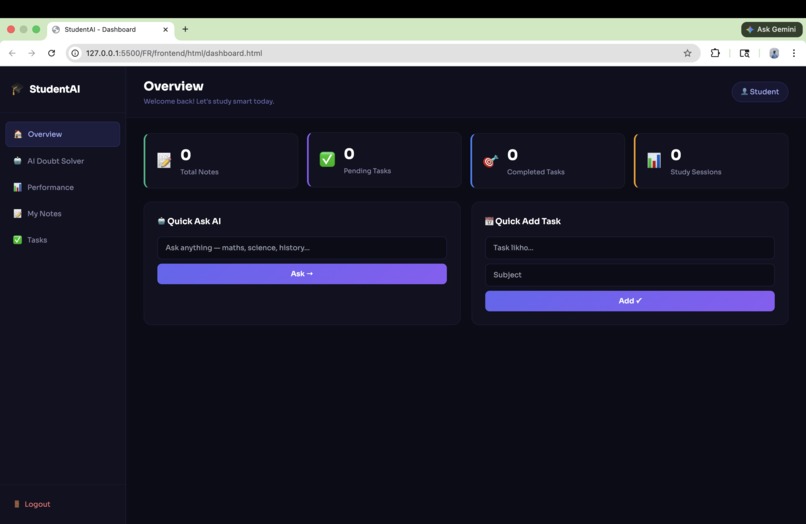Click the Ask Gemini button
Viewport: 806px width, 524px height.
[x=771, y=29]
